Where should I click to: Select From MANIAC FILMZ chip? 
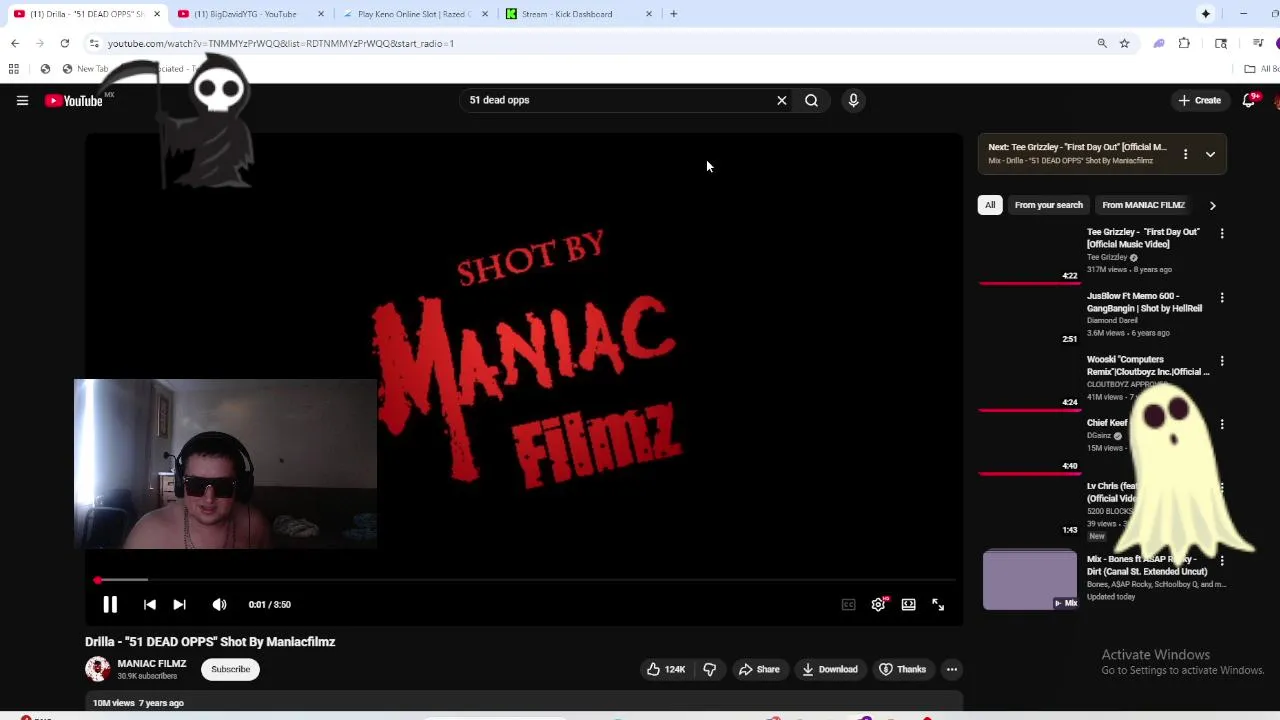tap(1143, 205)
